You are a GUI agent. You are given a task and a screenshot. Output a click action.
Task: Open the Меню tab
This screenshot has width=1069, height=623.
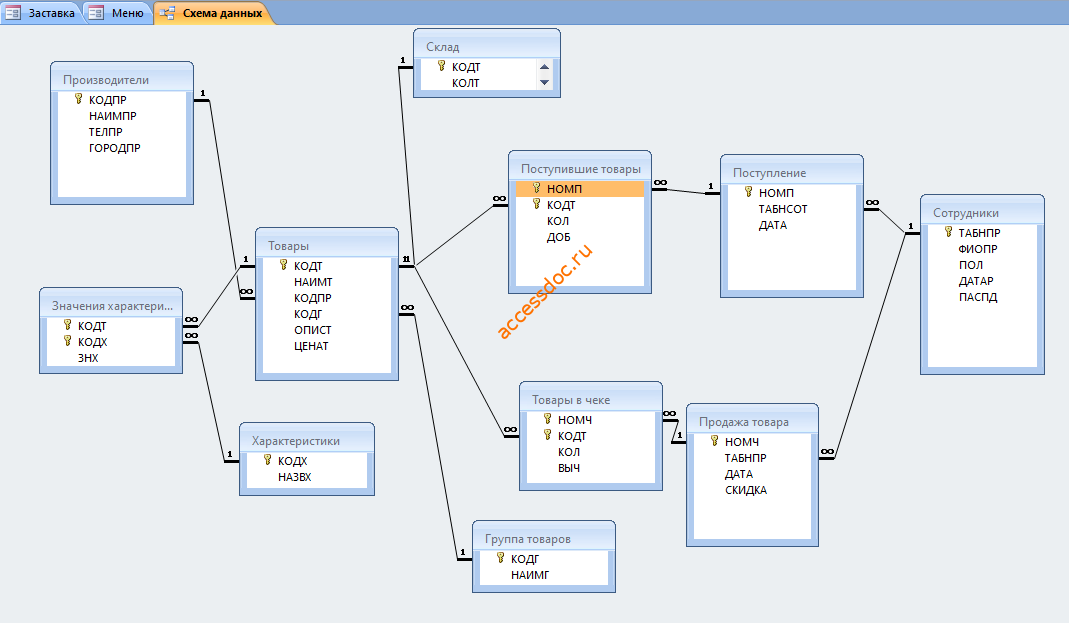[x=117, y=13]
